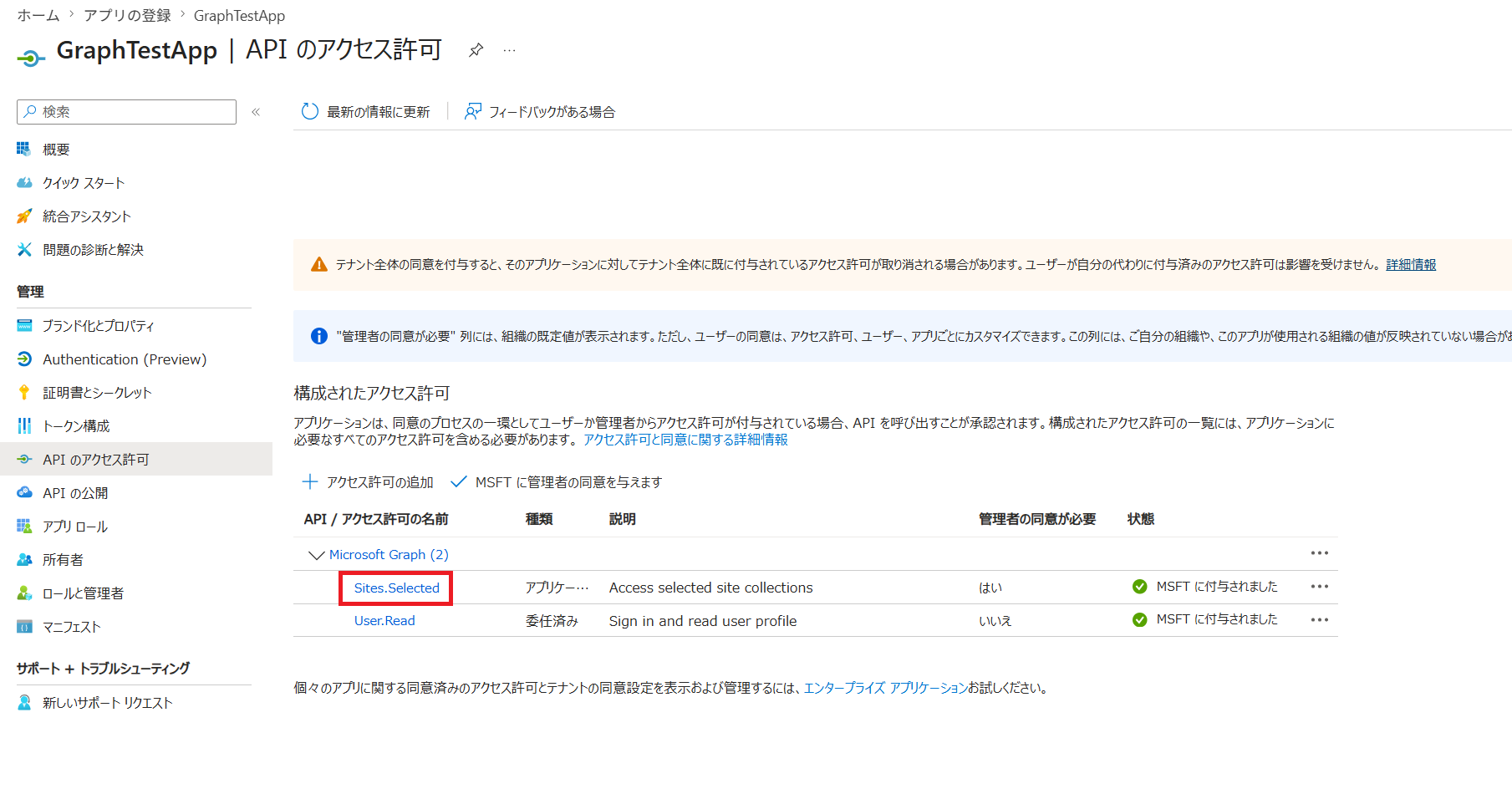Pin the GraphTestApp blade with pushpin icon
The image size is (1512, 799).
click(476, 50)
